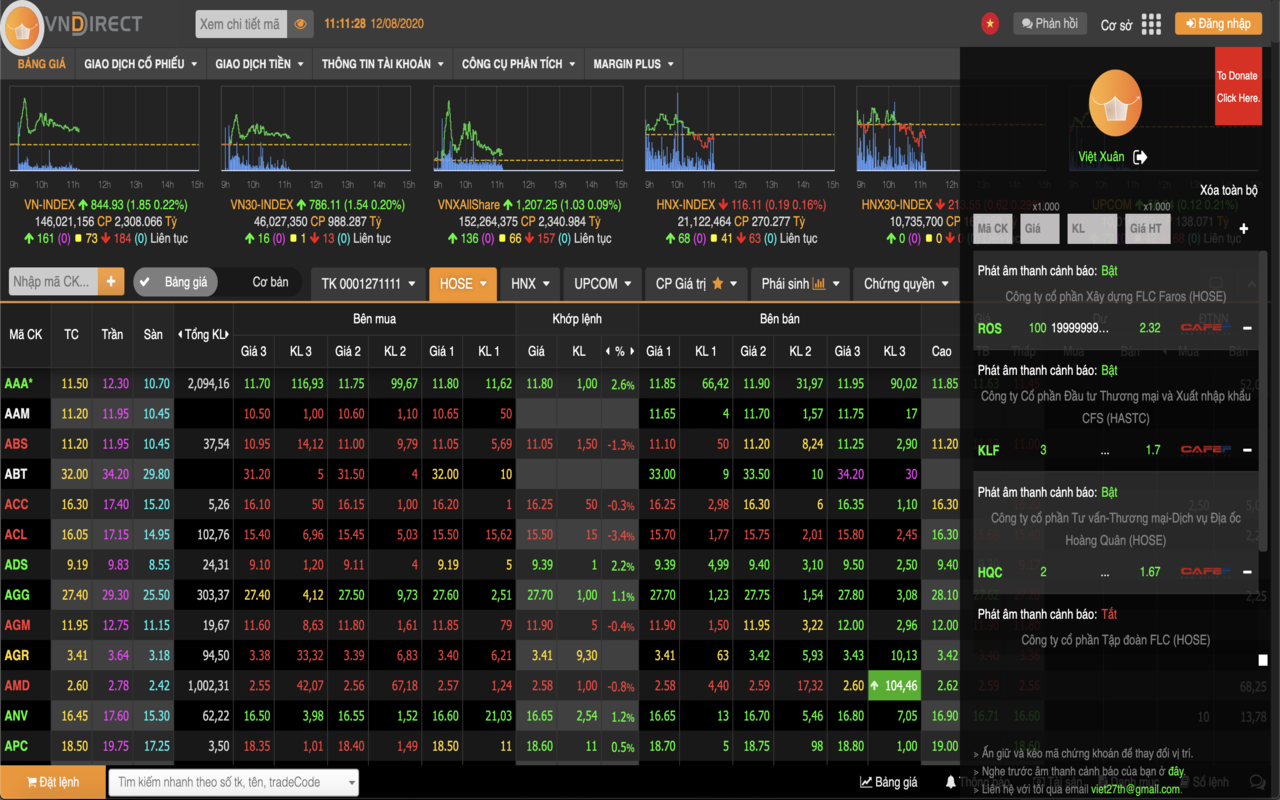Open the quick account search combo box
Image resolution: width=1280 pixels, height=800 pixels.
pyautogui.click(x=233, y=782)
